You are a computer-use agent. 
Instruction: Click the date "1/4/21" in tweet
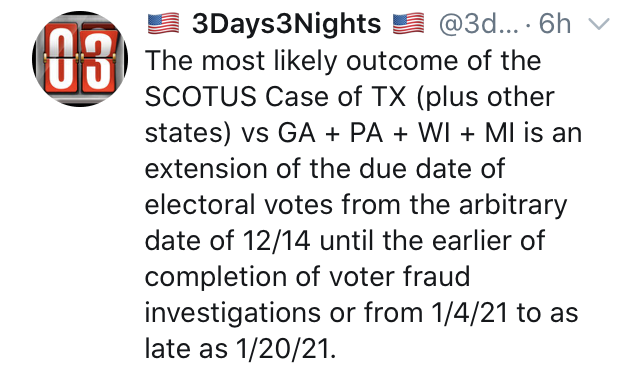pos(469,313)
